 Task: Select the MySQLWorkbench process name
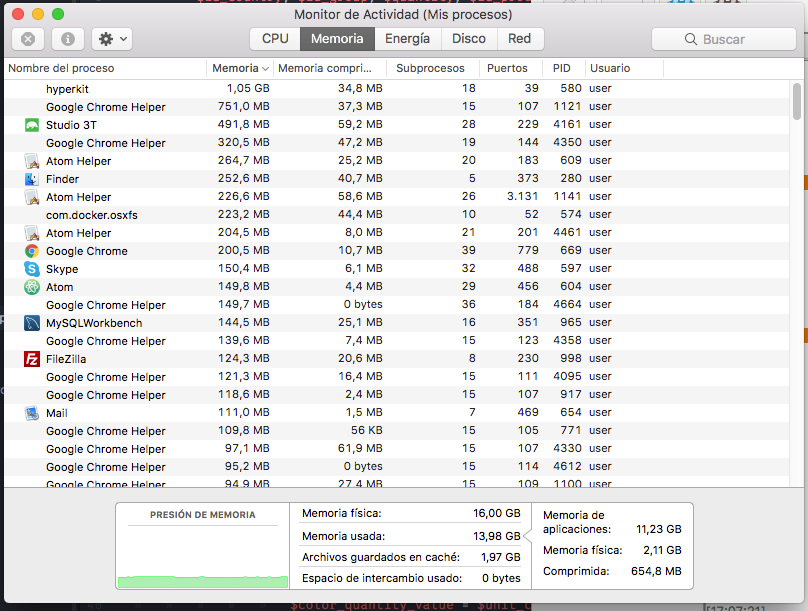click(94, 323)
